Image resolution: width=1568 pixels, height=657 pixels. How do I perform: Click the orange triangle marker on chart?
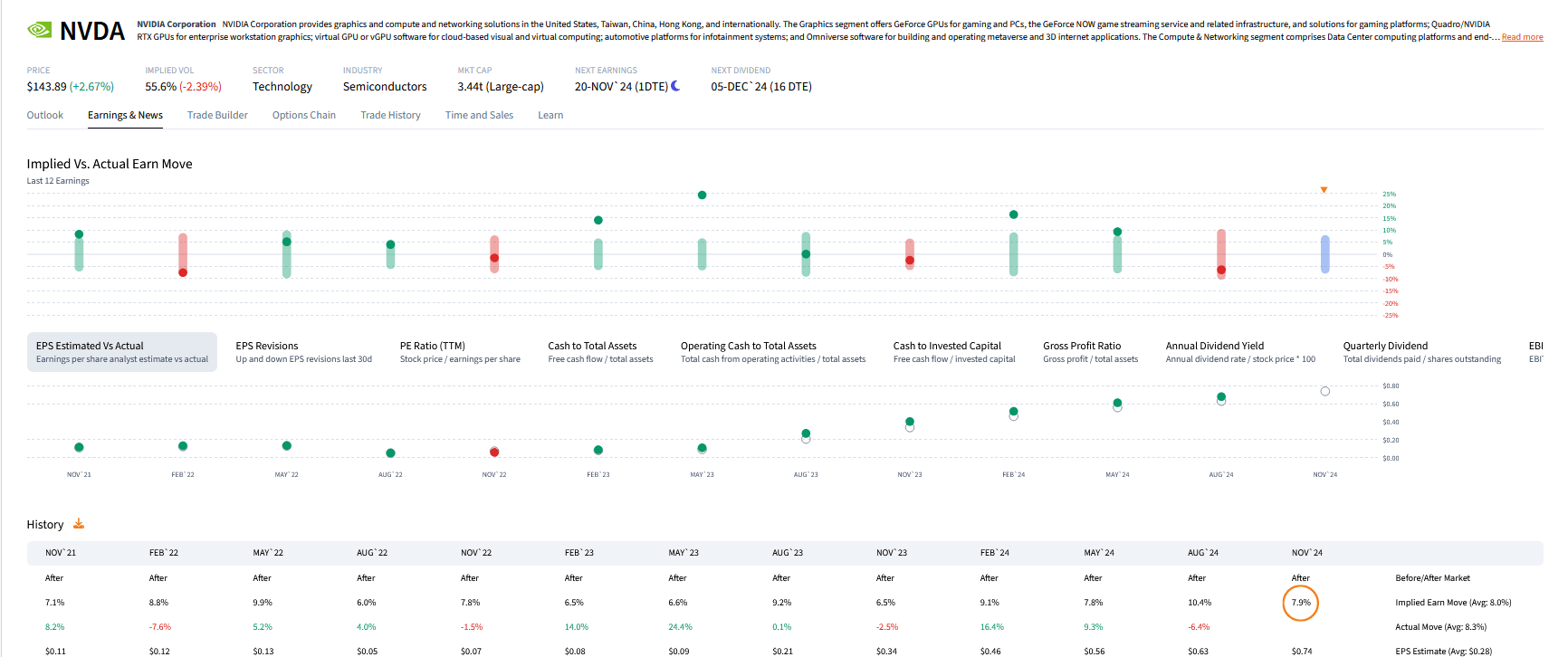coord(1324,190)
